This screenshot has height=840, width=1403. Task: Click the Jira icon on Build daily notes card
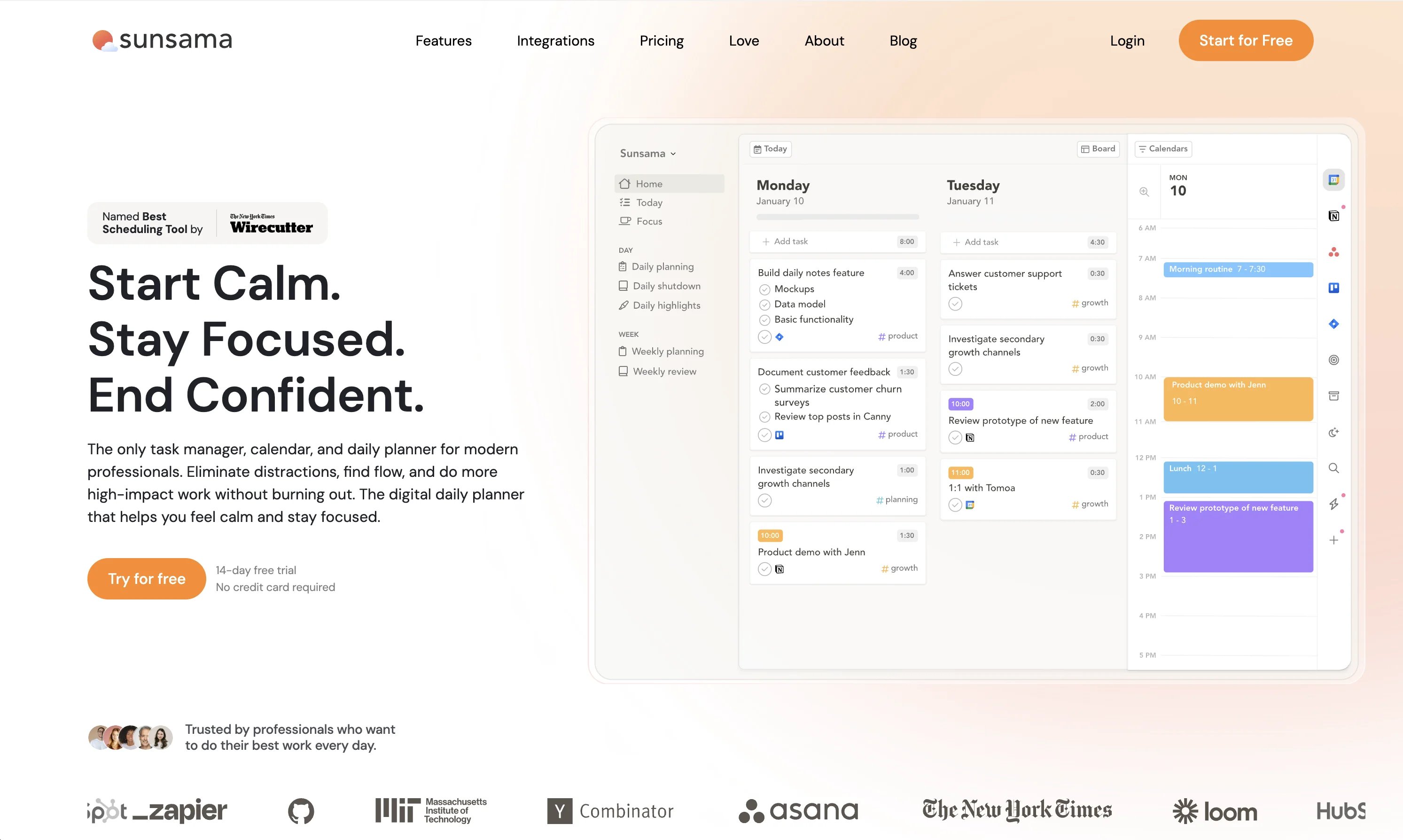[x=779, y=337]
